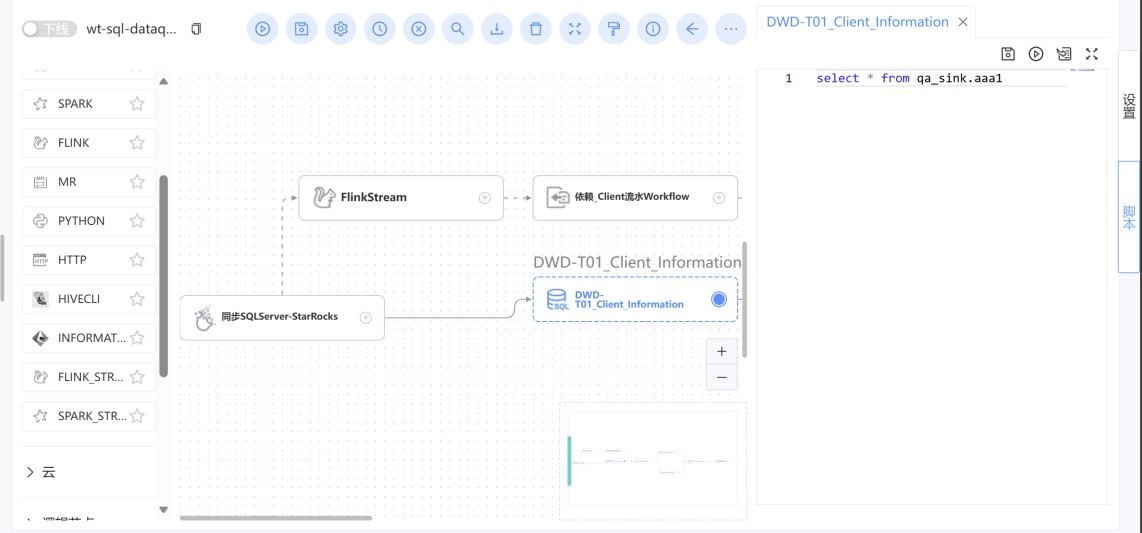
Task: Add a downstream node from FlinkStream plus
Action: click(484, 197)
